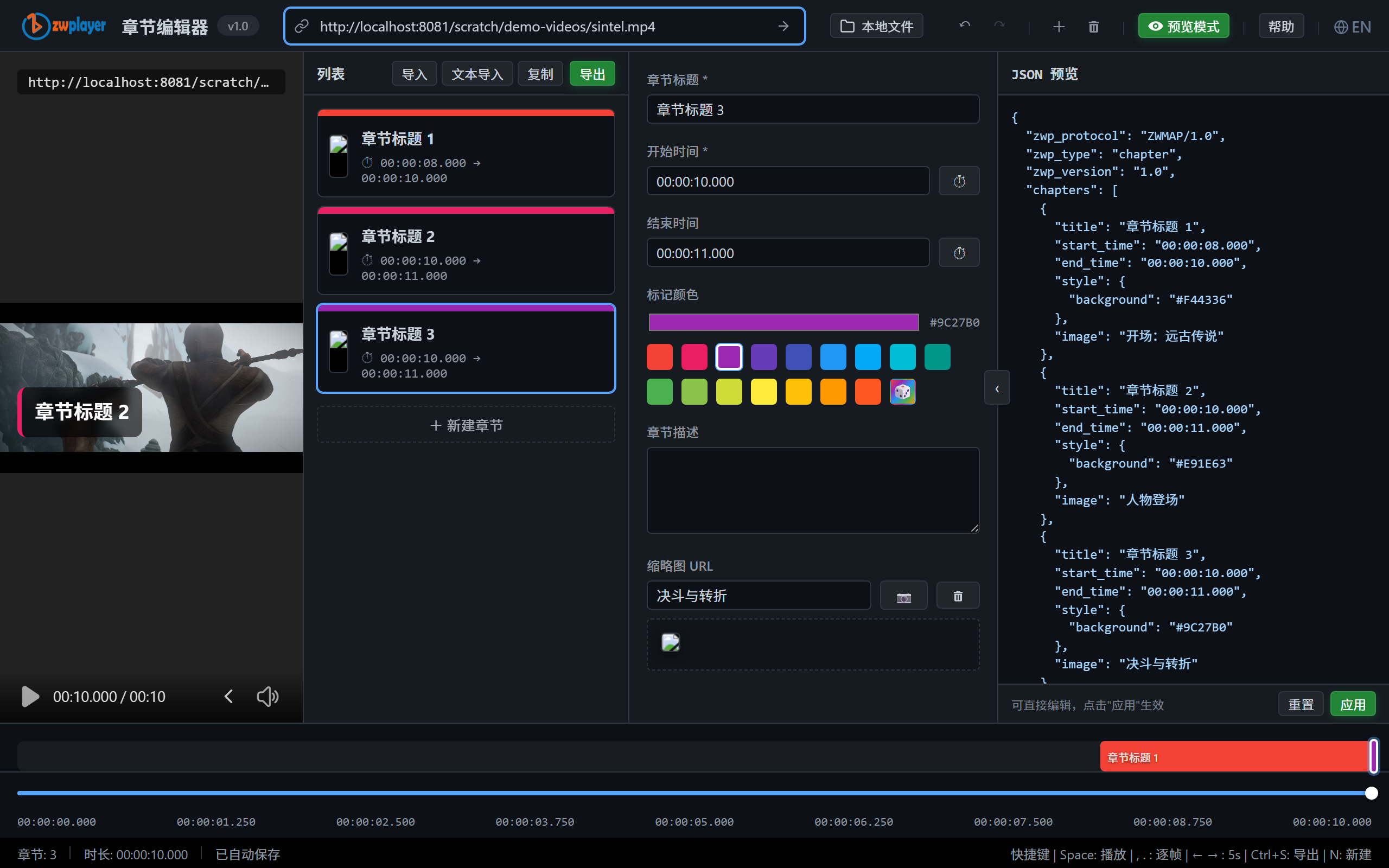Click the undo arrow icon
Screen dimensions: 1389x868
tap(965, 27)
